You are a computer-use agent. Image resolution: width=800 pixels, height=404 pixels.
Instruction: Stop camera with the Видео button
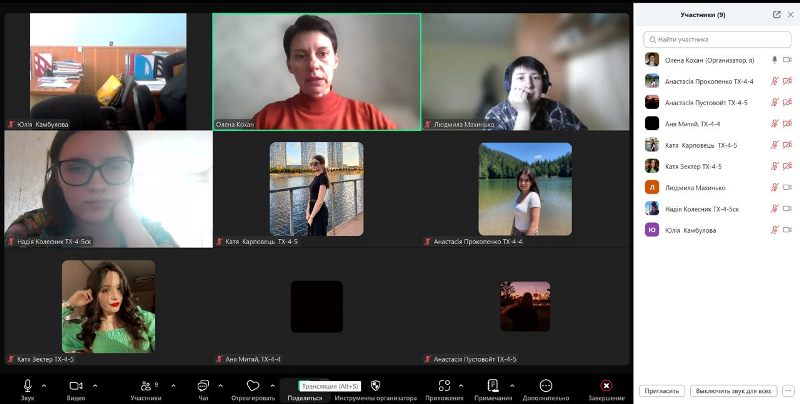[76, 390]
